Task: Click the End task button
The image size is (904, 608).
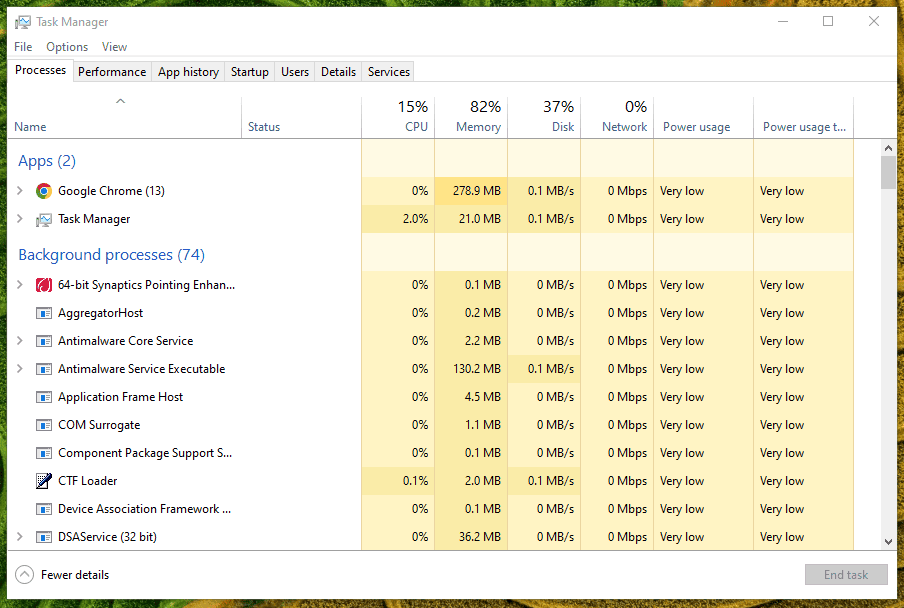Action: pyautogui.click(x=846, y=575)
